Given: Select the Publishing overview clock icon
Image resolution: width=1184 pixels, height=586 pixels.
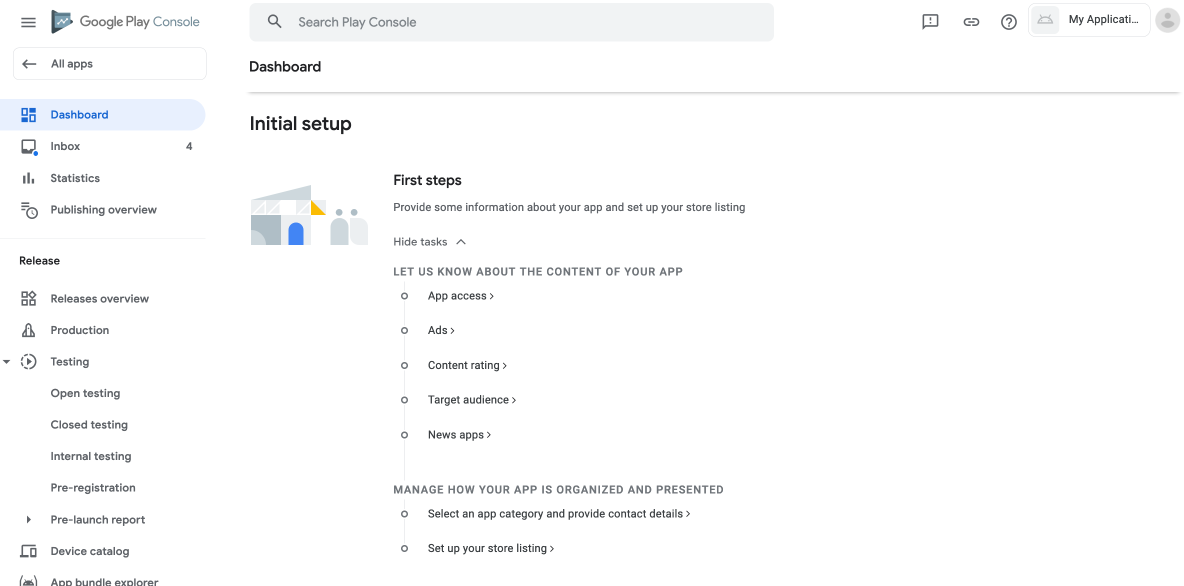Looking at the screenshot, I should [29, 210].
